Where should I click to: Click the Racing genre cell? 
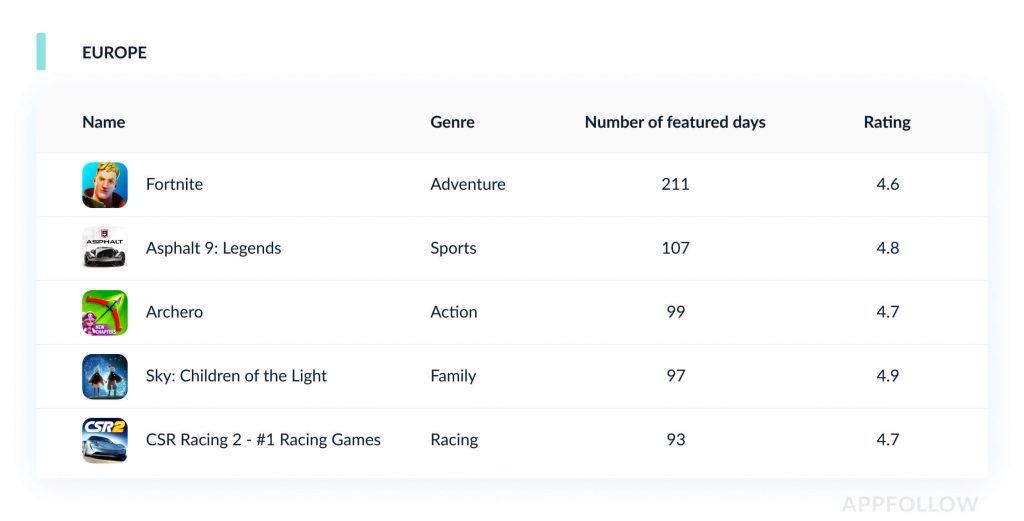coord(454,440)
